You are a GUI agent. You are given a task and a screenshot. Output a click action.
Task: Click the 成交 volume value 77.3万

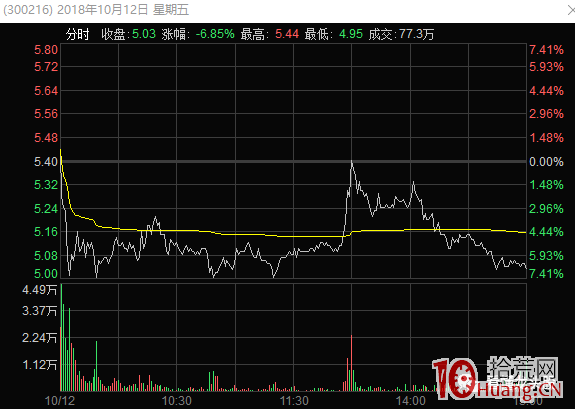416,34
